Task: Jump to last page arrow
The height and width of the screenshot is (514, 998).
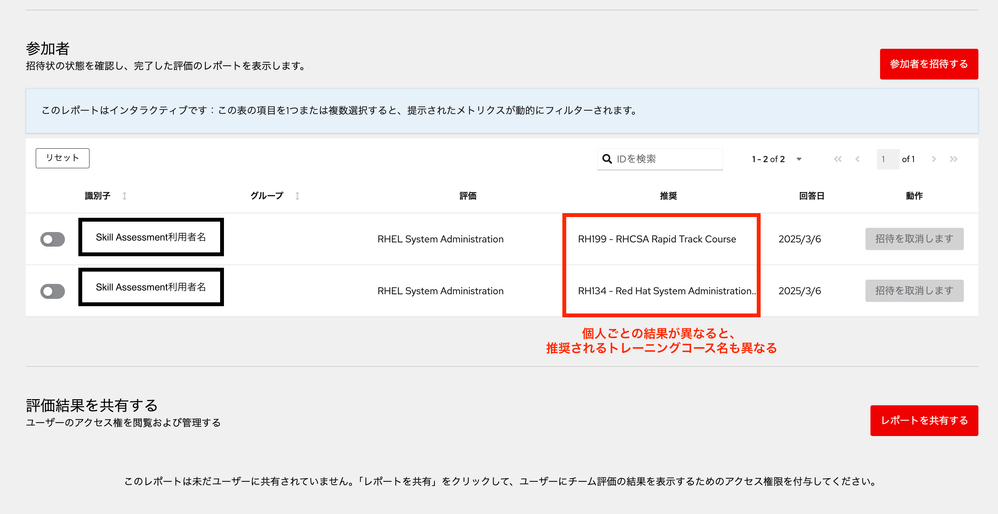Action: pyautogui.click(x=954, y=159)
